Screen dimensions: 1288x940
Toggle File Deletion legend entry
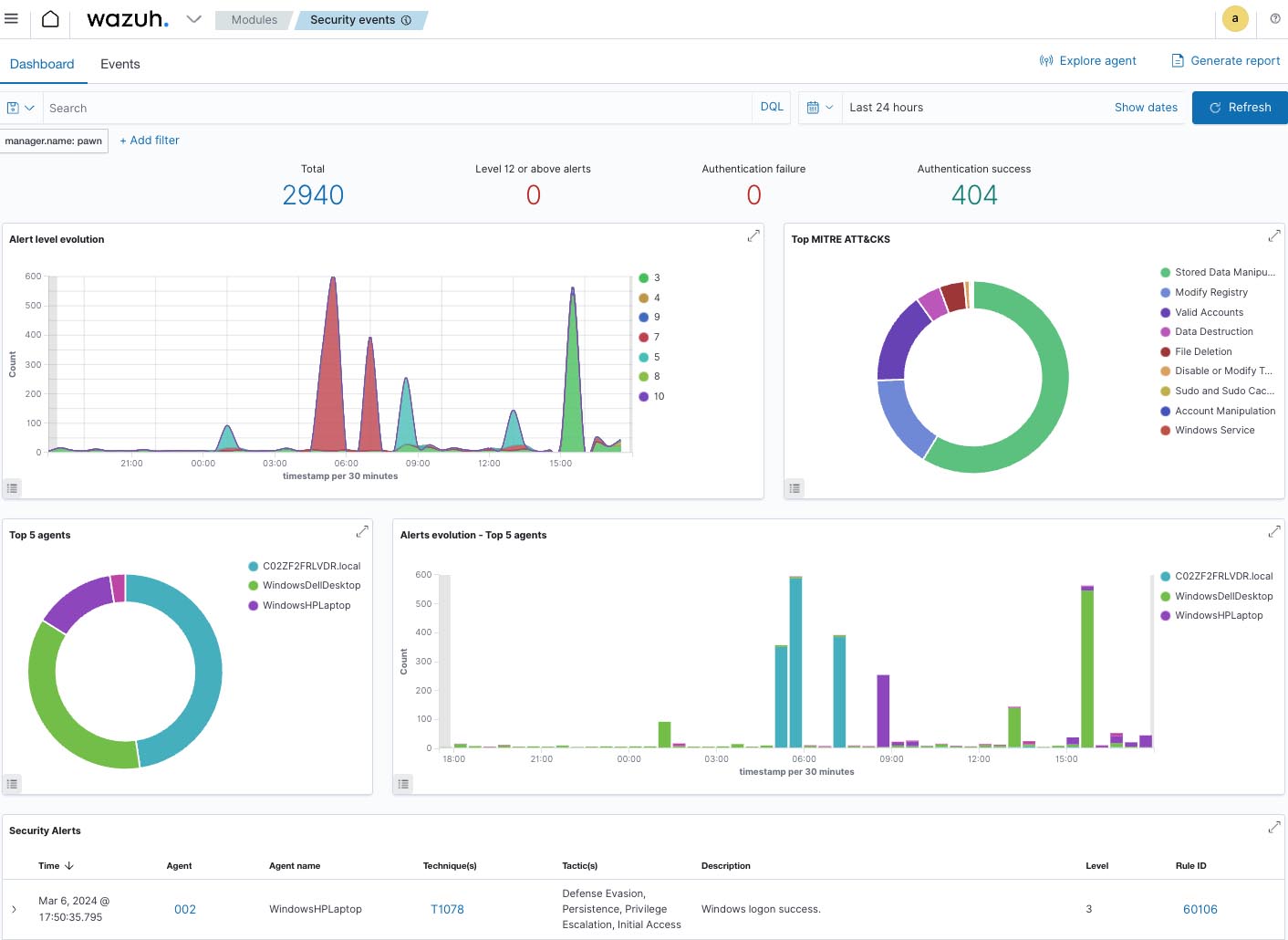pos(1196,351)
